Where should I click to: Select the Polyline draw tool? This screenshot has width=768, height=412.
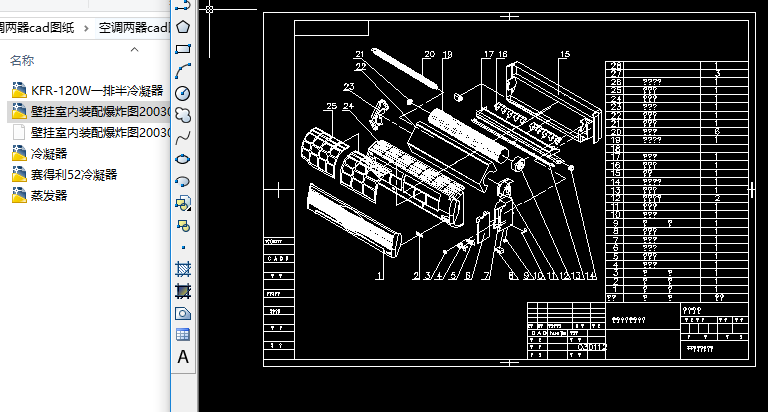coord(183,6)
